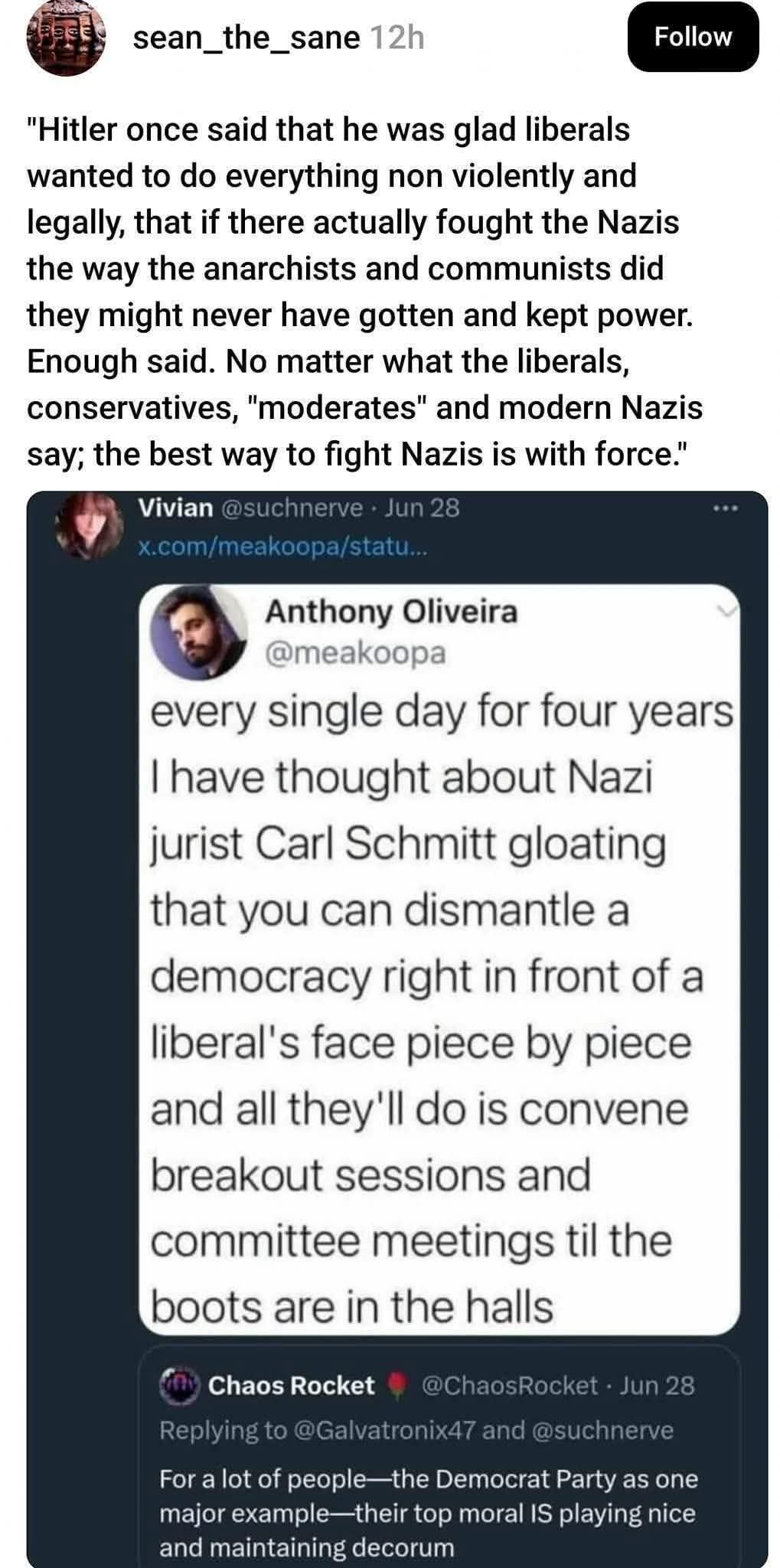The height and width of the screenshot is (1568, 780).
Task: Tap the Carl Schmitt tweet screenshot
Action: (440, 995)
